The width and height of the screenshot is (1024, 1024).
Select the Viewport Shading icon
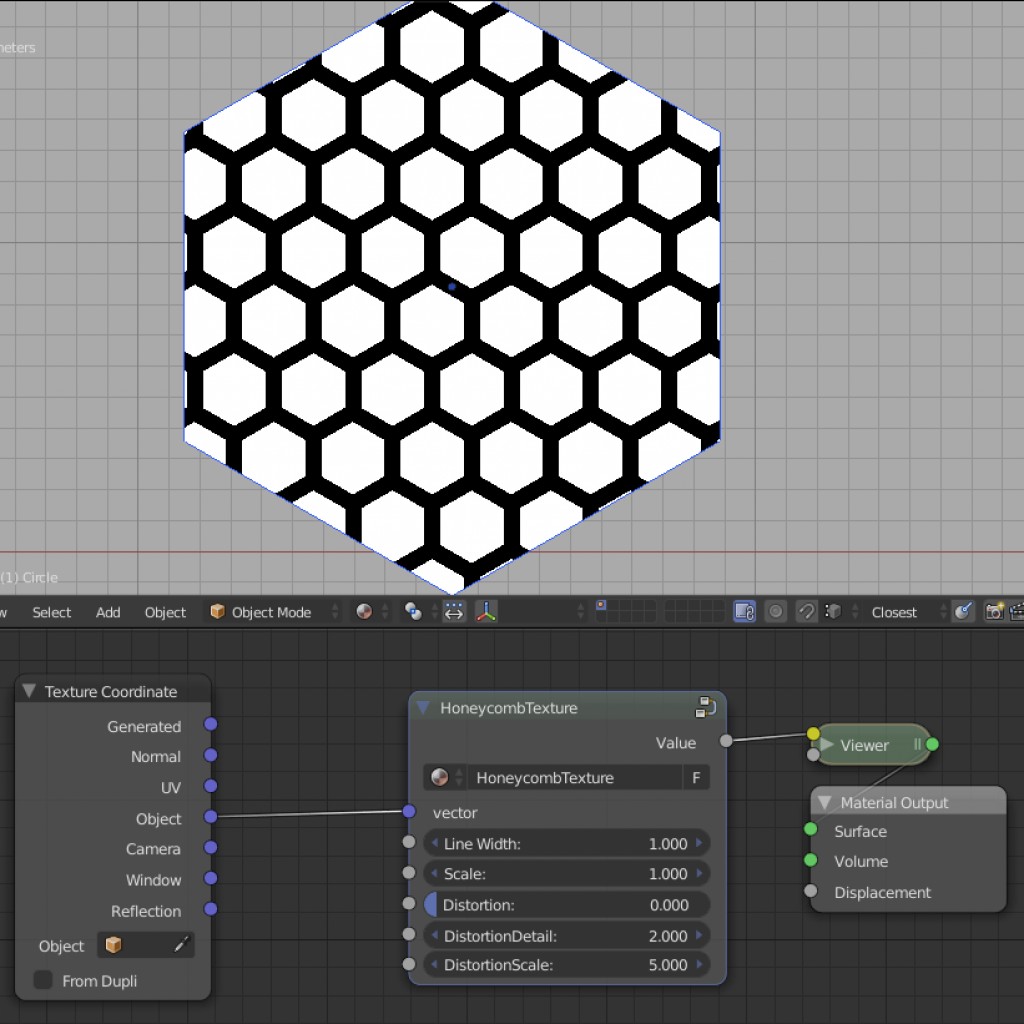coord(365,611)
